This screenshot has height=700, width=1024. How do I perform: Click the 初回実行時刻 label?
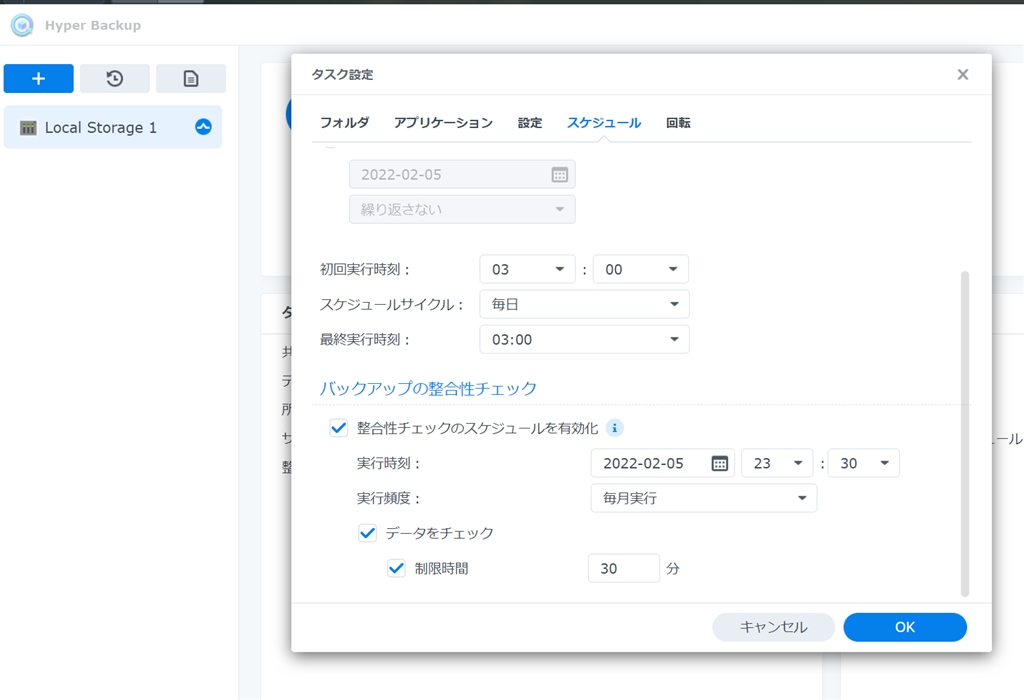364,269
